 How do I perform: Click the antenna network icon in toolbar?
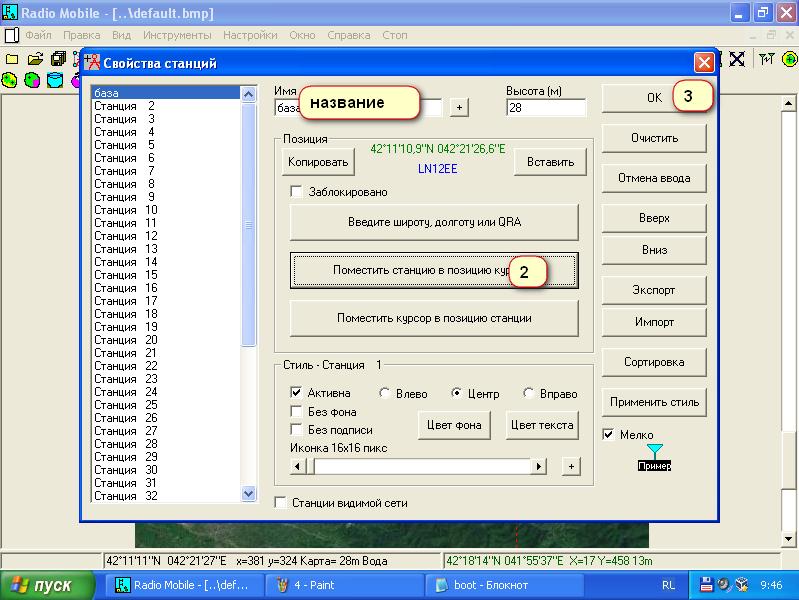(x=766, y=59)
